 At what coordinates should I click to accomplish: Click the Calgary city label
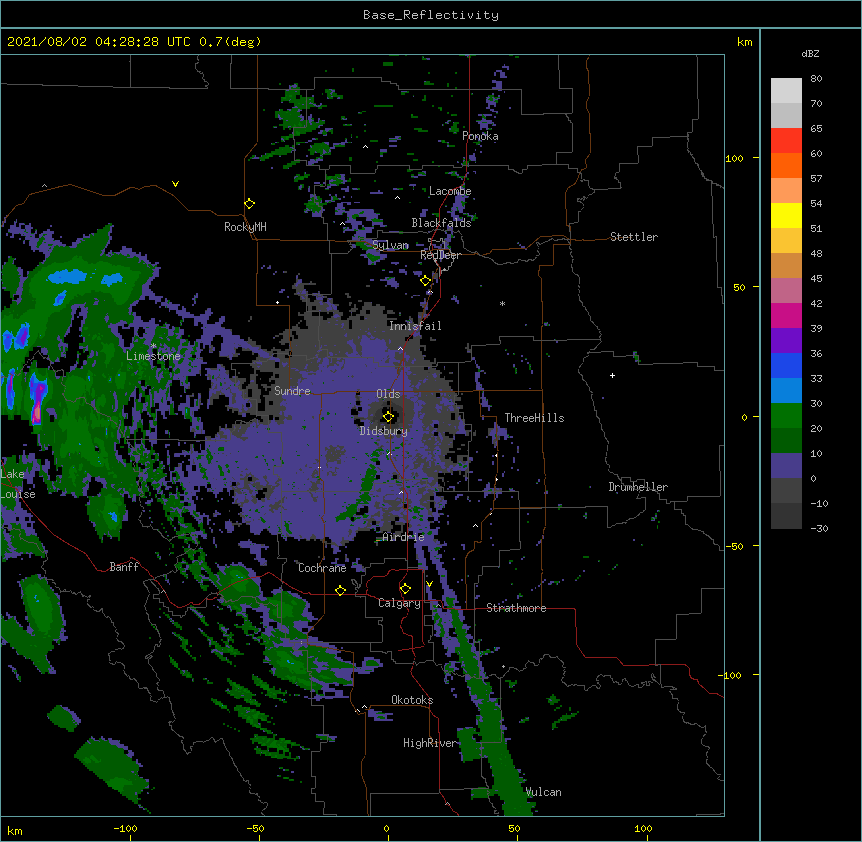(x=400, y=603)
